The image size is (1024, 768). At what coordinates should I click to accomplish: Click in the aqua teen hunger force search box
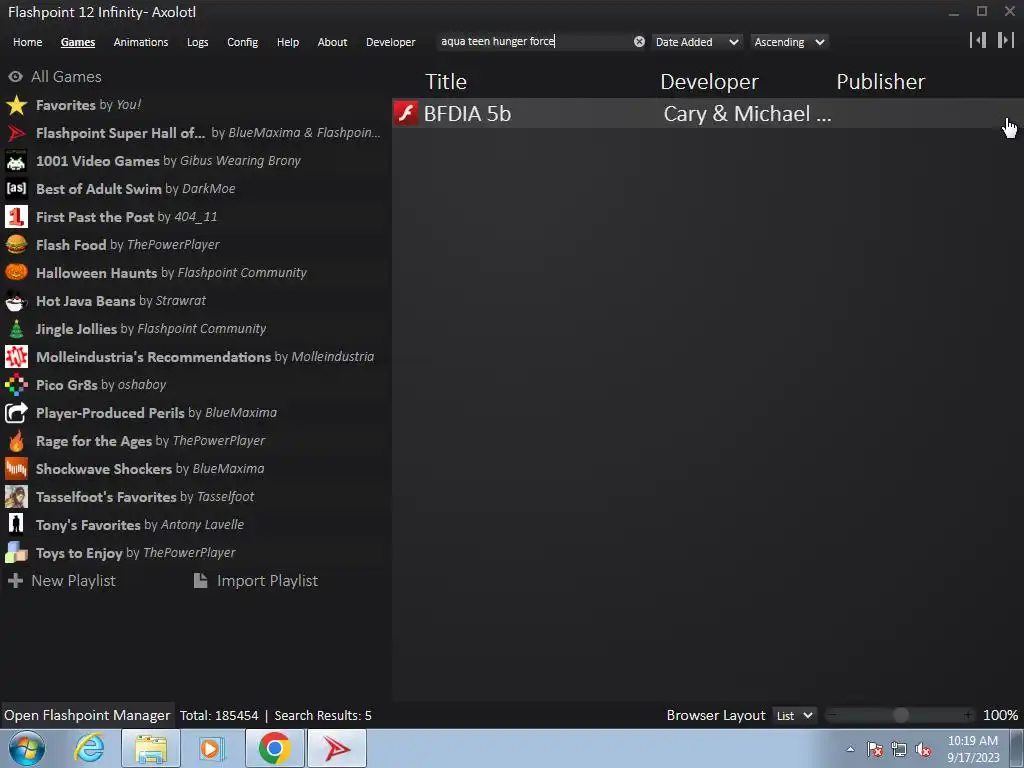pyautogui.click(x=534, y=42)
